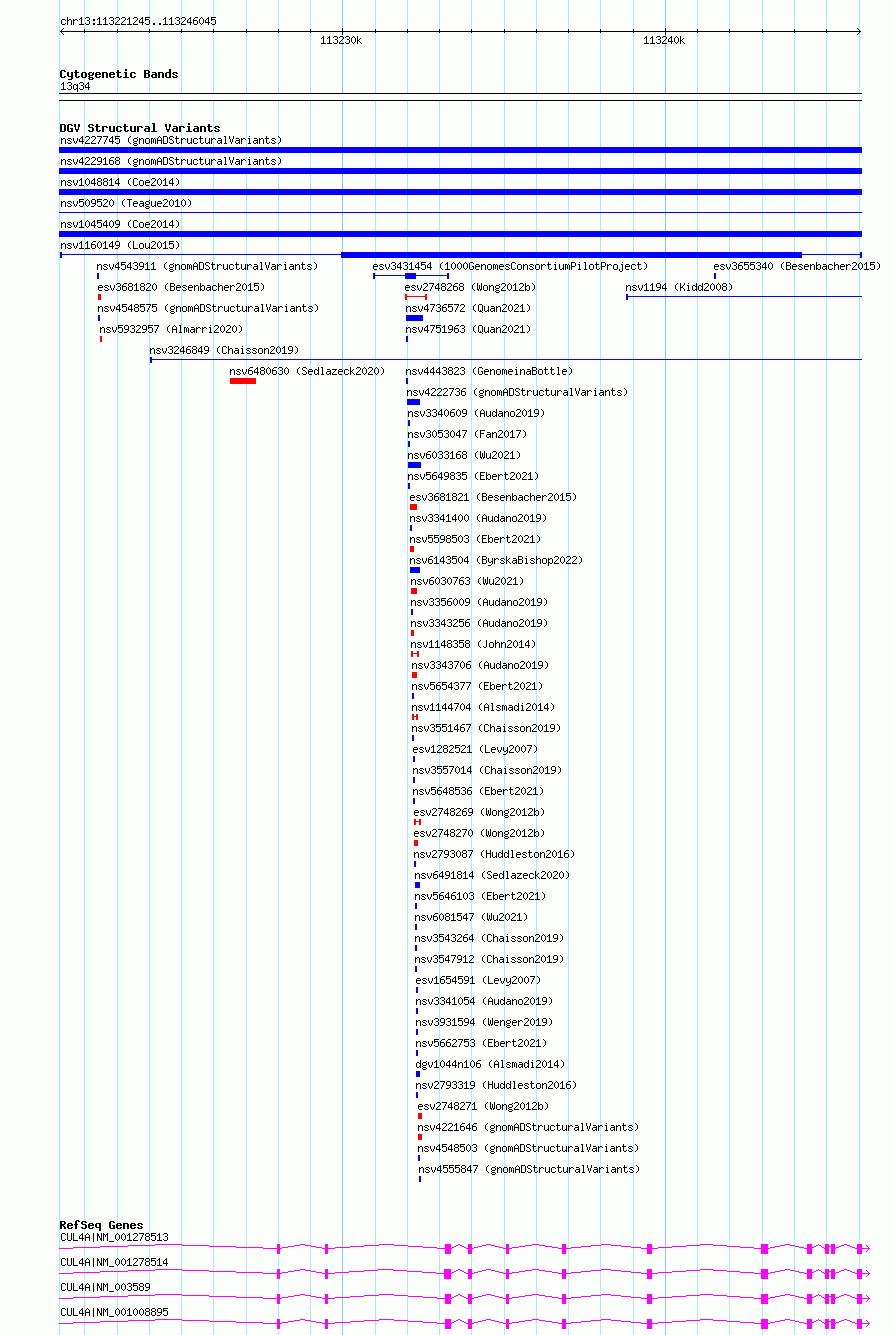Select CUL4A NM_001008895 transcript label

114,1312
